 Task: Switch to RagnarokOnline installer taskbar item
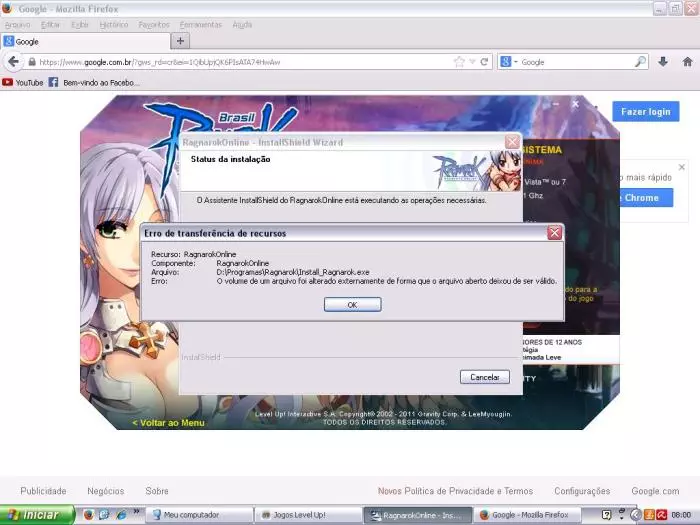point(417,515)
